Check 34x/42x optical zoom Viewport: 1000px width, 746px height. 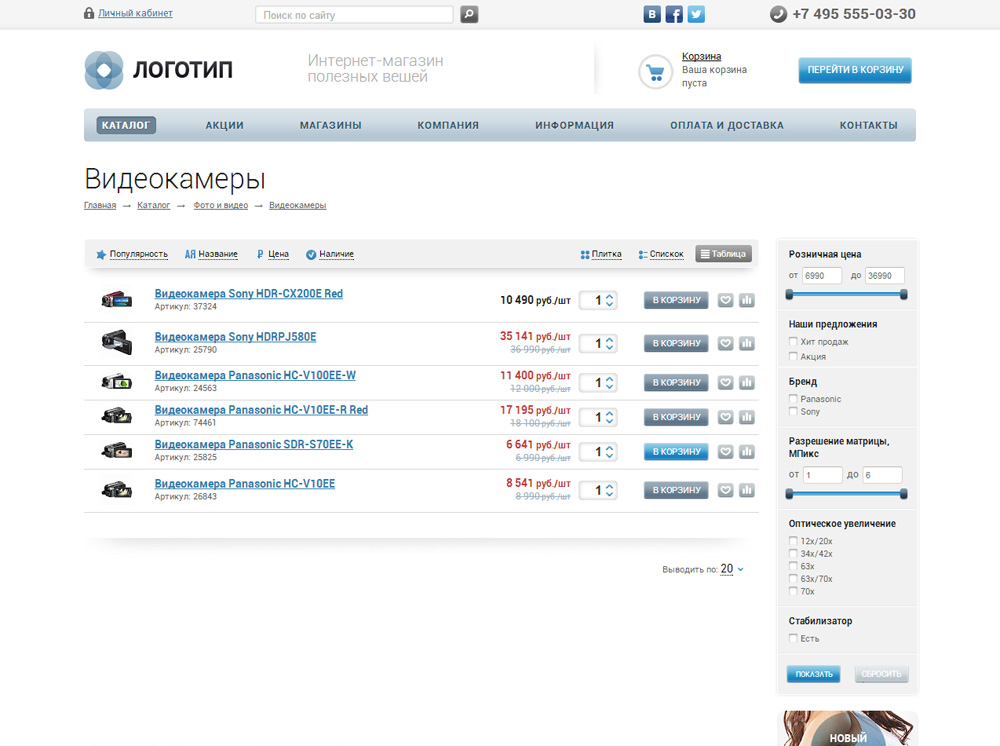(793, 553)
